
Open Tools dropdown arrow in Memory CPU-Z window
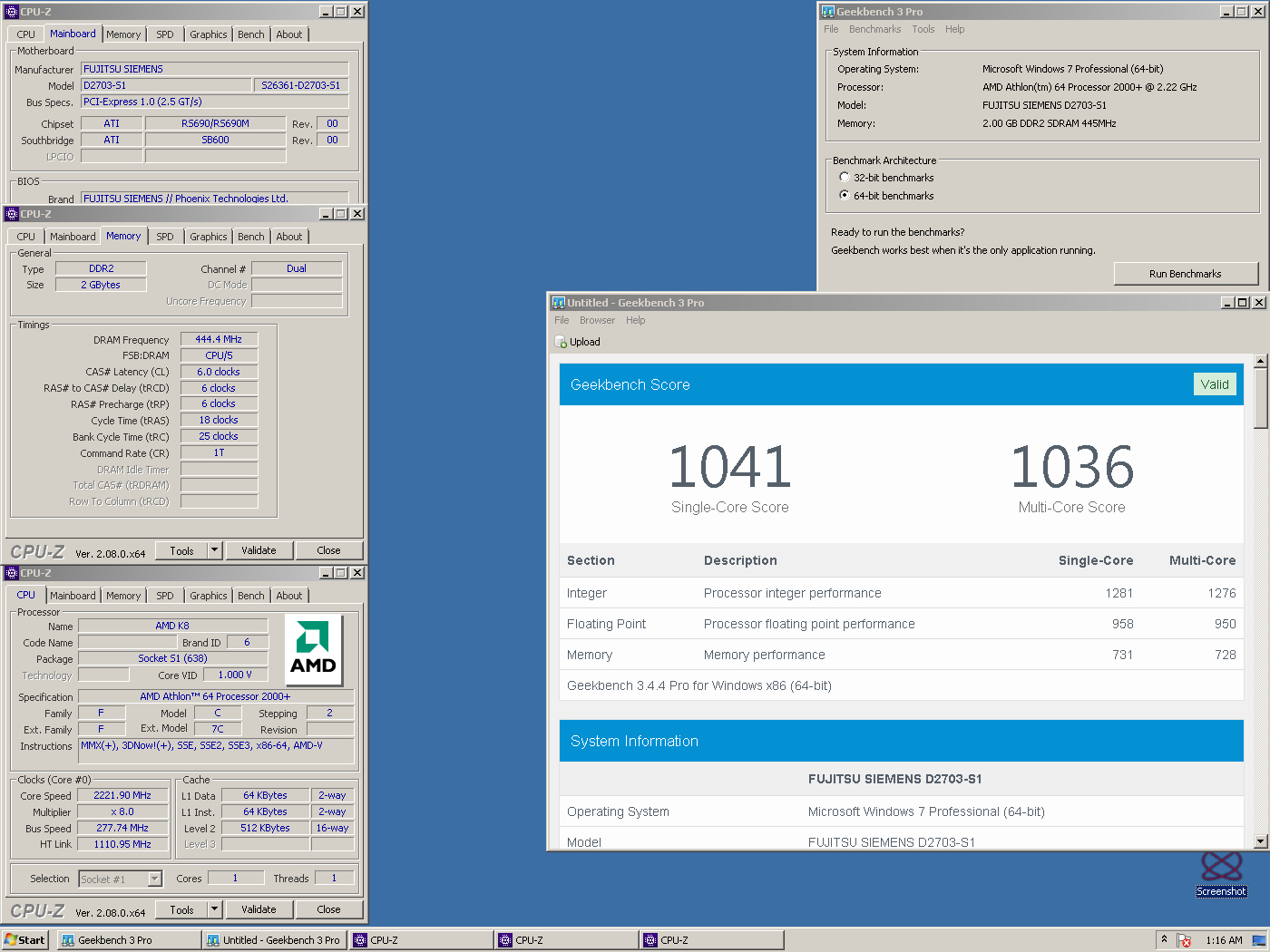[215, 550]
